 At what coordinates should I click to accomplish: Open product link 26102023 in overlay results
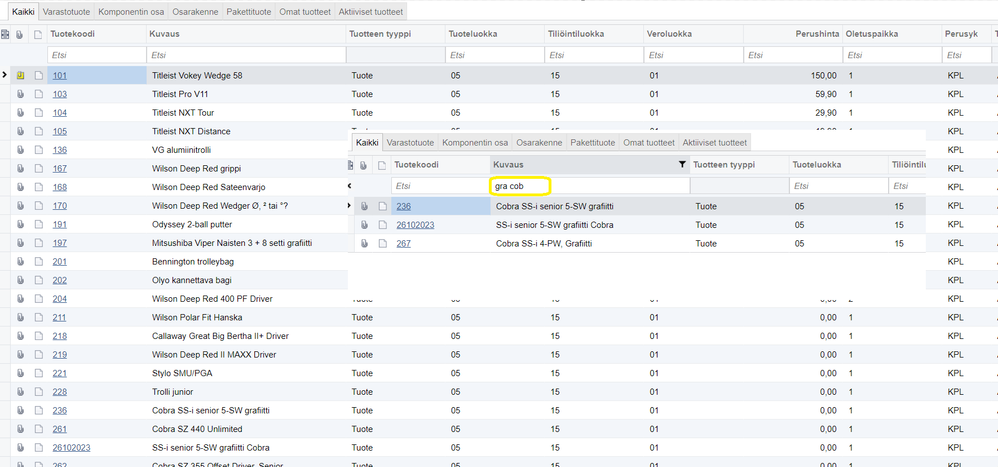coord(415,225)
